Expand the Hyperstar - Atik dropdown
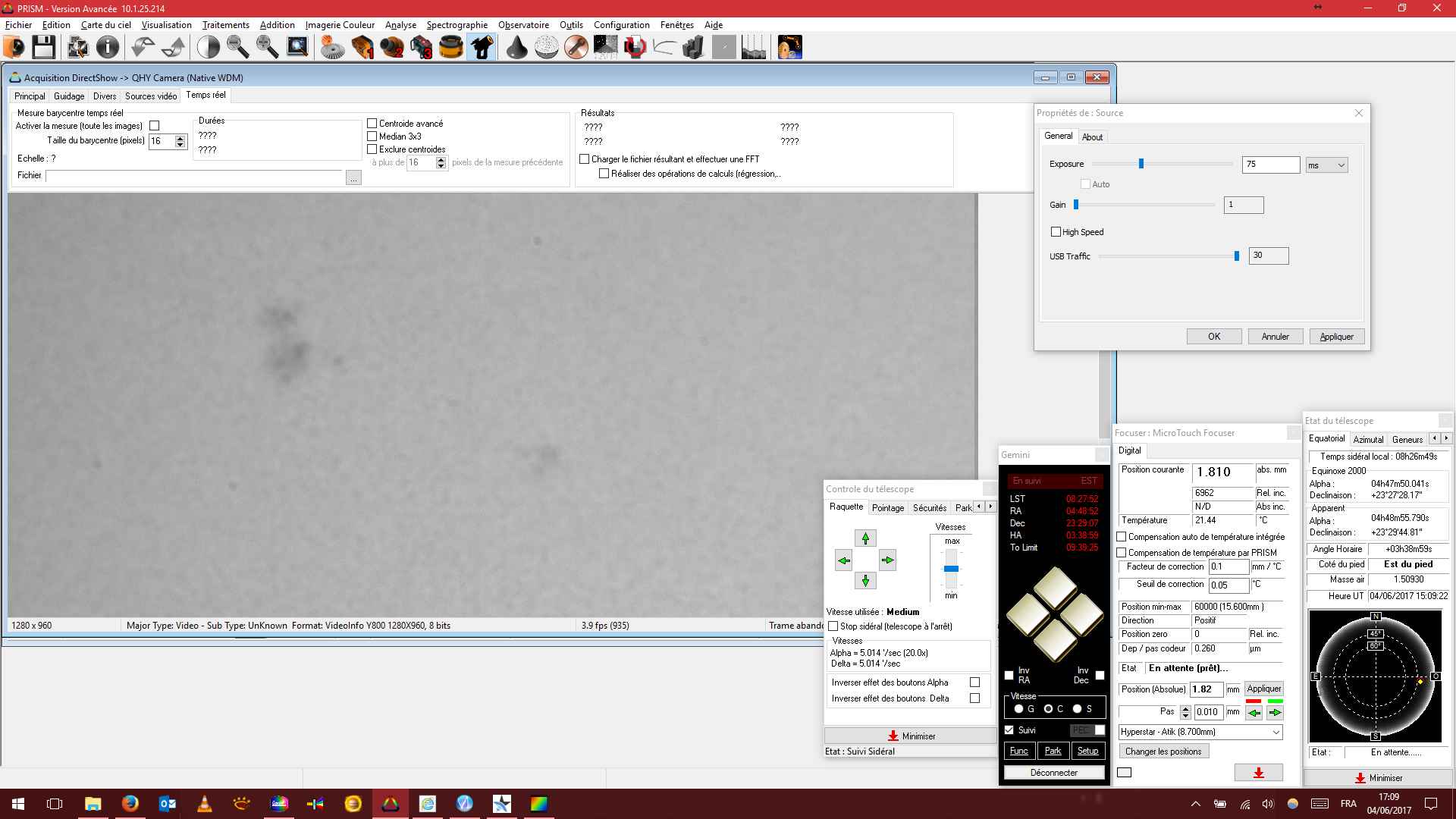Viewport: 1456px width, 819px height. coord(1276,732)
